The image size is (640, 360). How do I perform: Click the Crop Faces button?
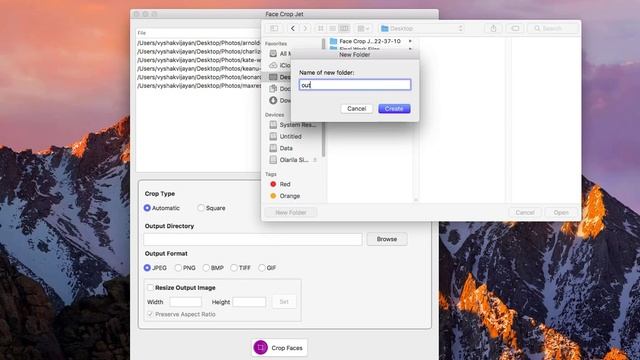click(x=280, y=348)
